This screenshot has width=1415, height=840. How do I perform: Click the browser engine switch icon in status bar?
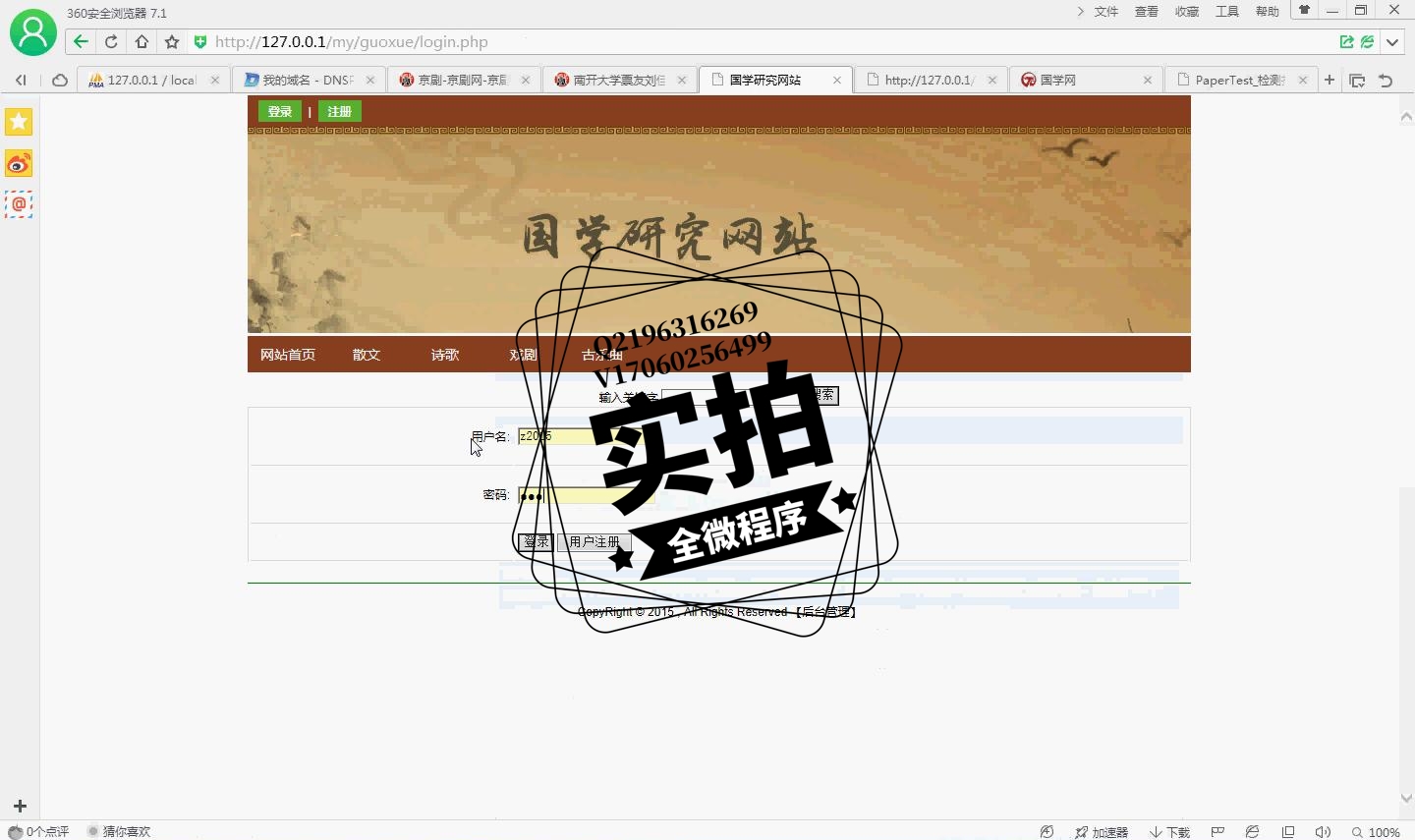(1252, 832)
